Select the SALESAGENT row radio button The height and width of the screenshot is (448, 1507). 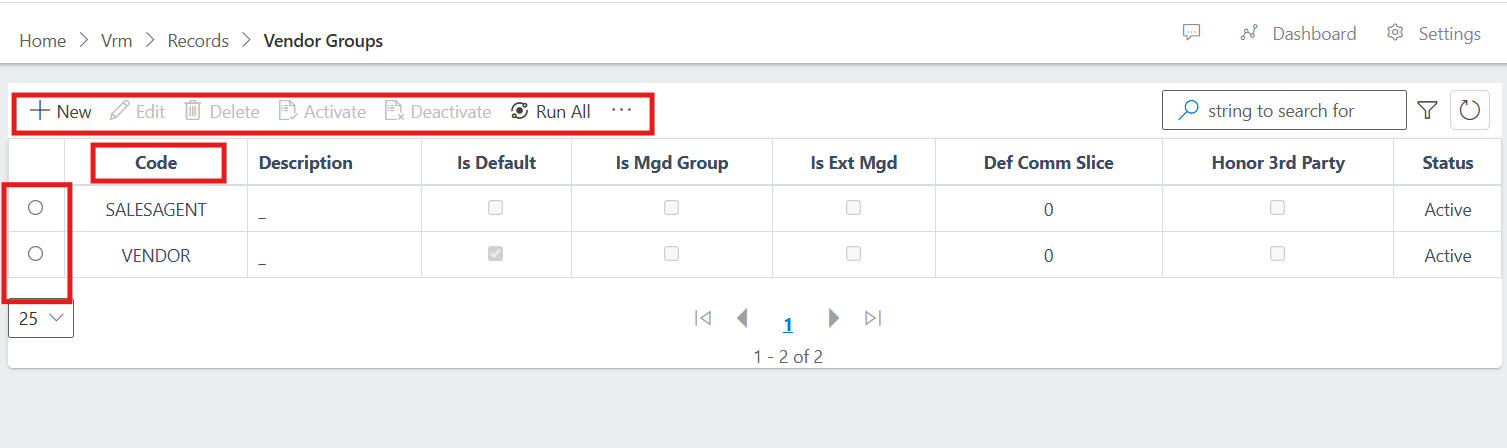point(35,208)
